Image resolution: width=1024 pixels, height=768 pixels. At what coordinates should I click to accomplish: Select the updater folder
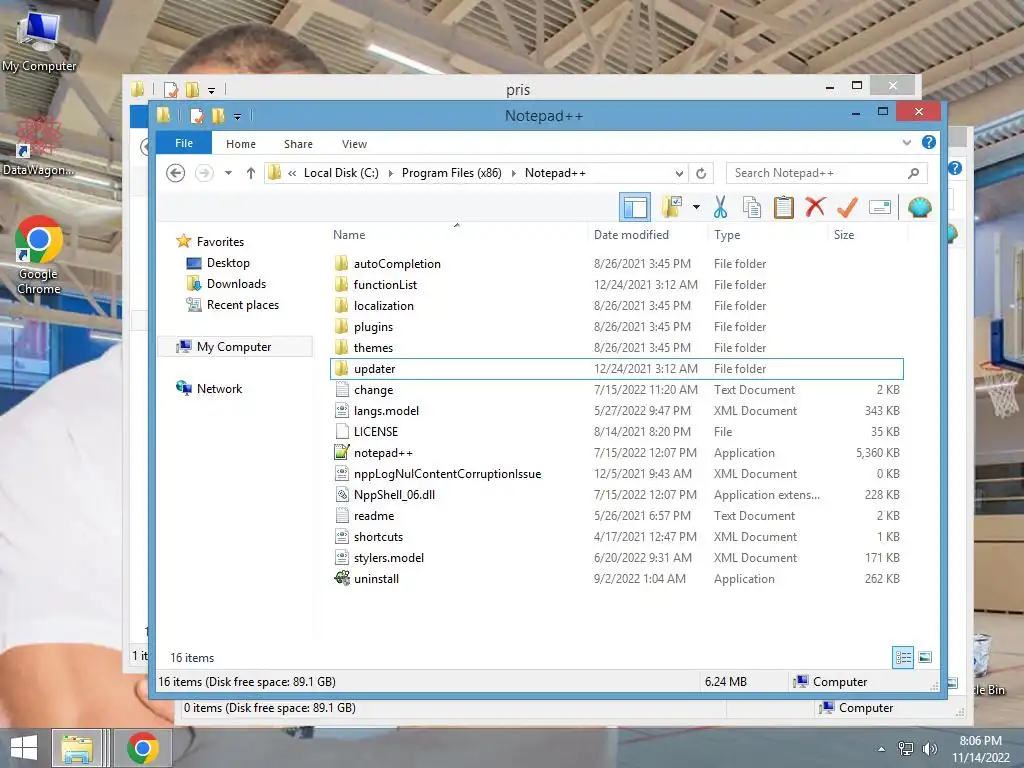(616, 369)
